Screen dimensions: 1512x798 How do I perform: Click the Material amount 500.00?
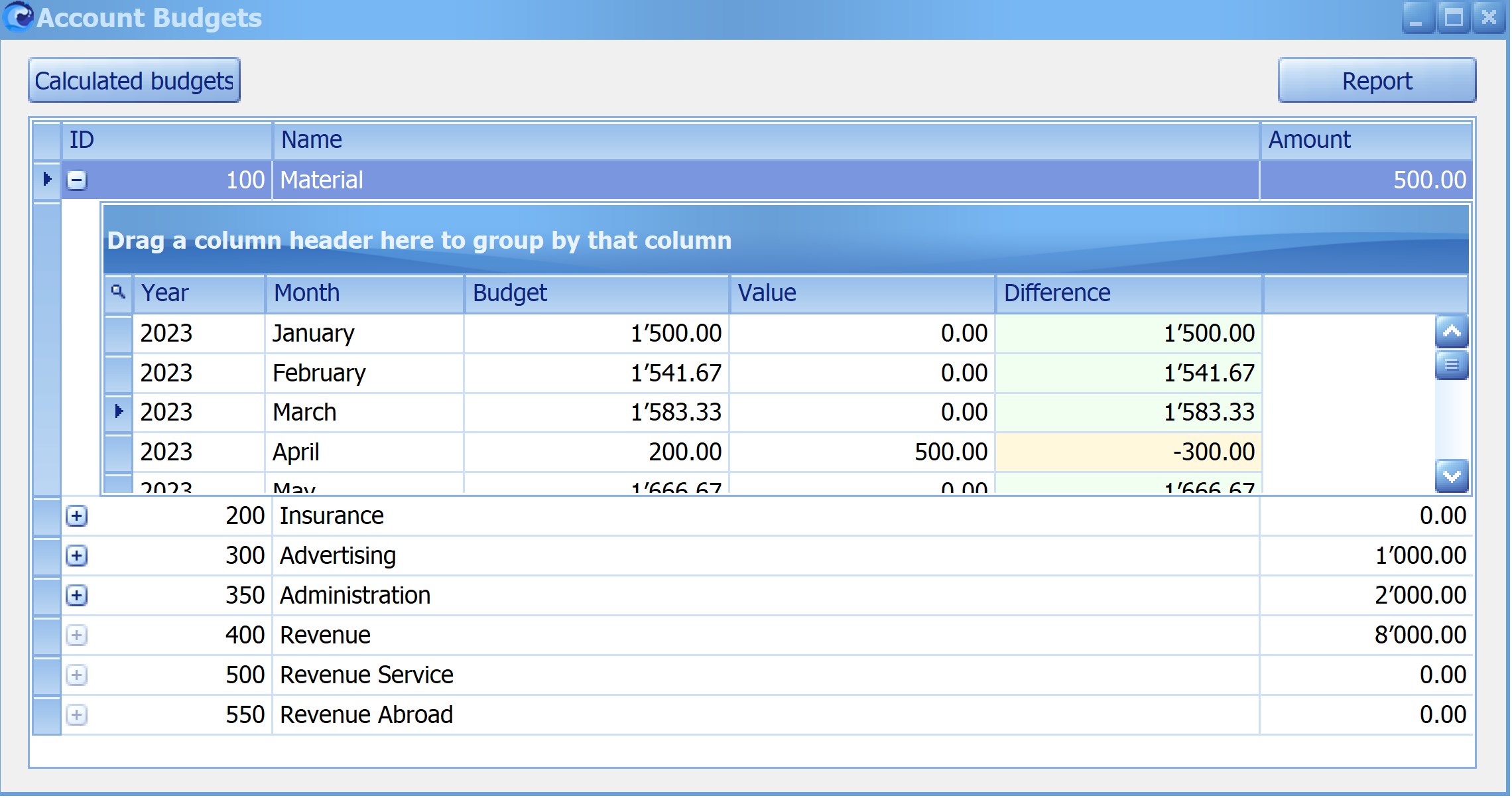[x=1366, y=180]
